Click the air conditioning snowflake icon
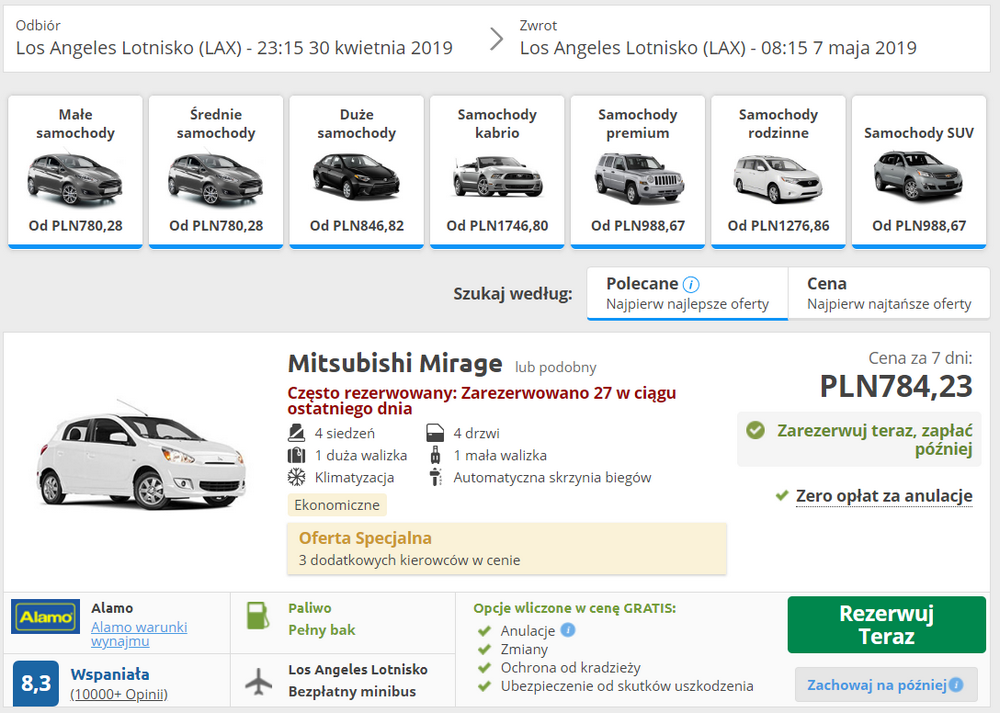Viewport: 1000px width, 713px height. point(296,477)
